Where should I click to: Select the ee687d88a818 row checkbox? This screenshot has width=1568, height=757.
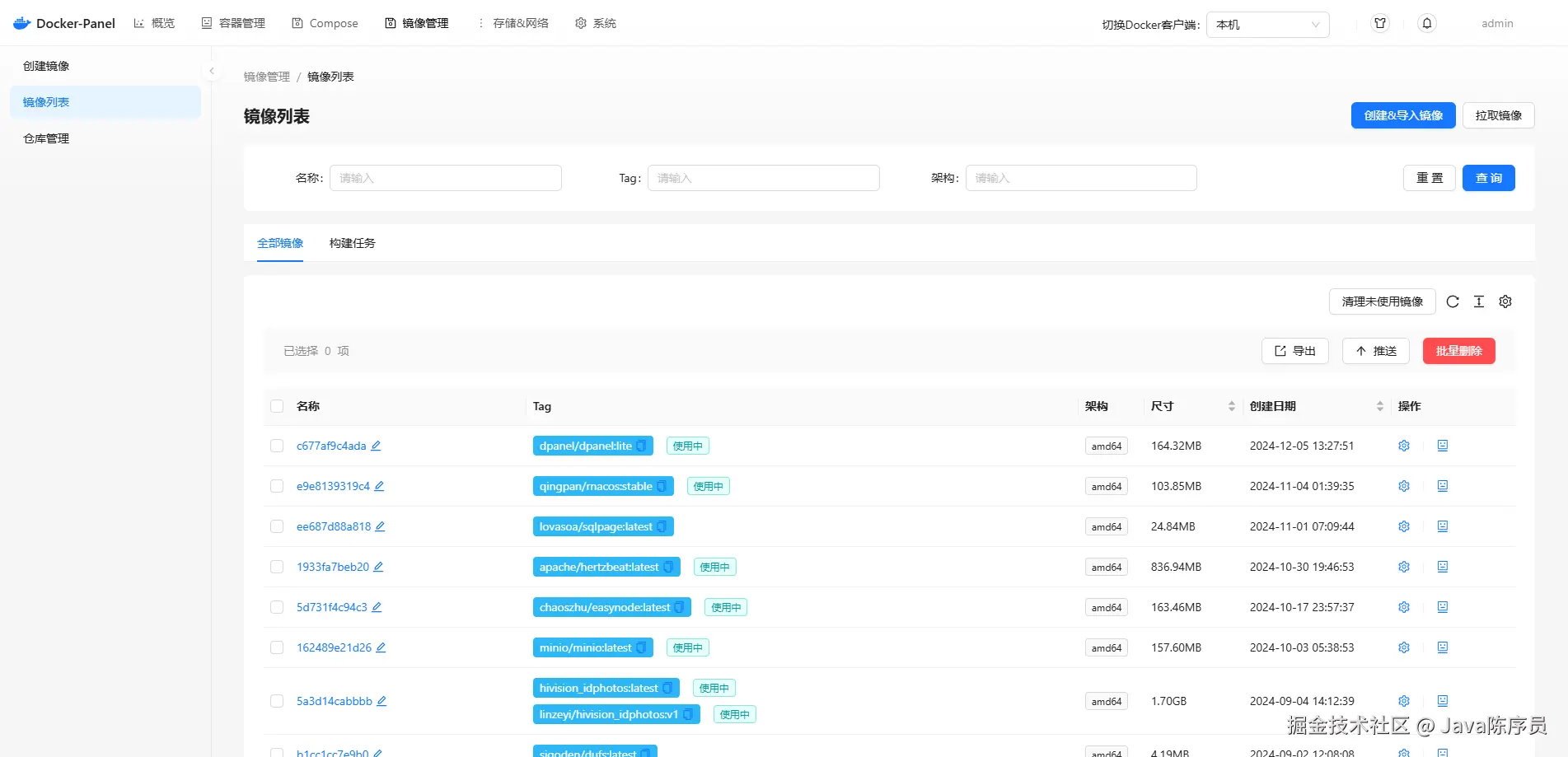[277, 526]
